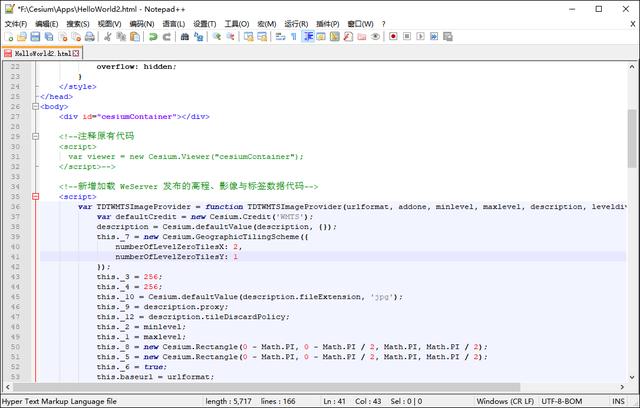The width and height of the screenshot is (640, 408).
Task: Undo the last edit with the green arrow
Action: (153, 37)
